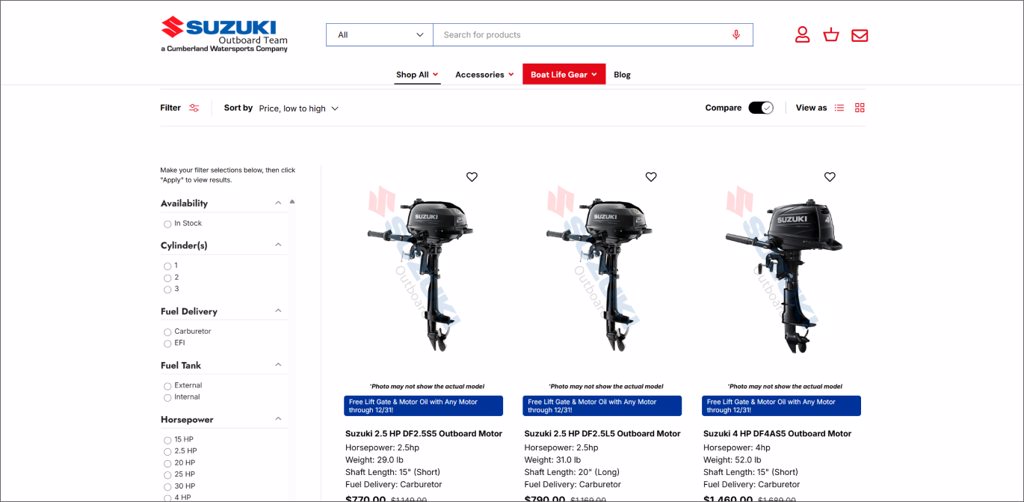The height and width of the screenshot is (502, 1024).
Task: Select the 1 cylinder filter option
Action: tap(168, 266)
